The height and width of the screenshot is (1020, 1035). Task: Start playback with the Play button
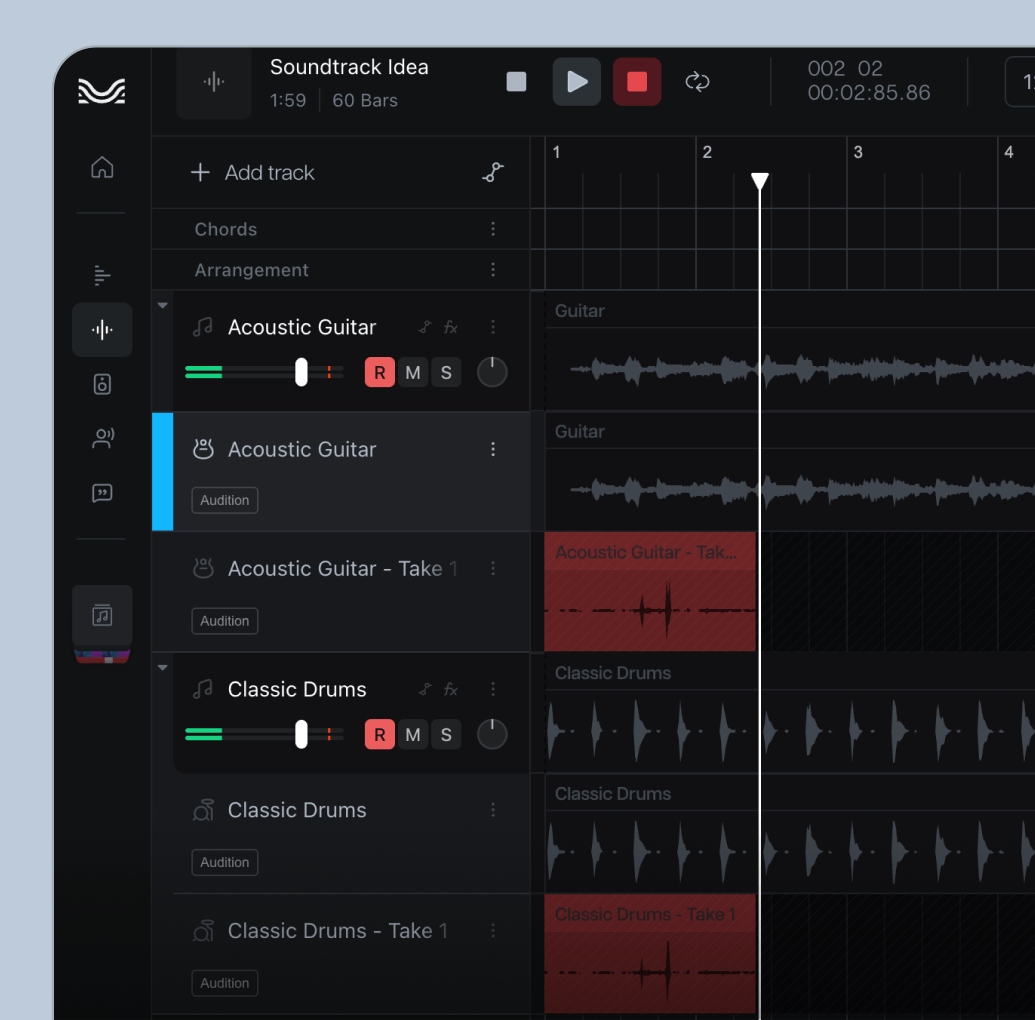577,82
